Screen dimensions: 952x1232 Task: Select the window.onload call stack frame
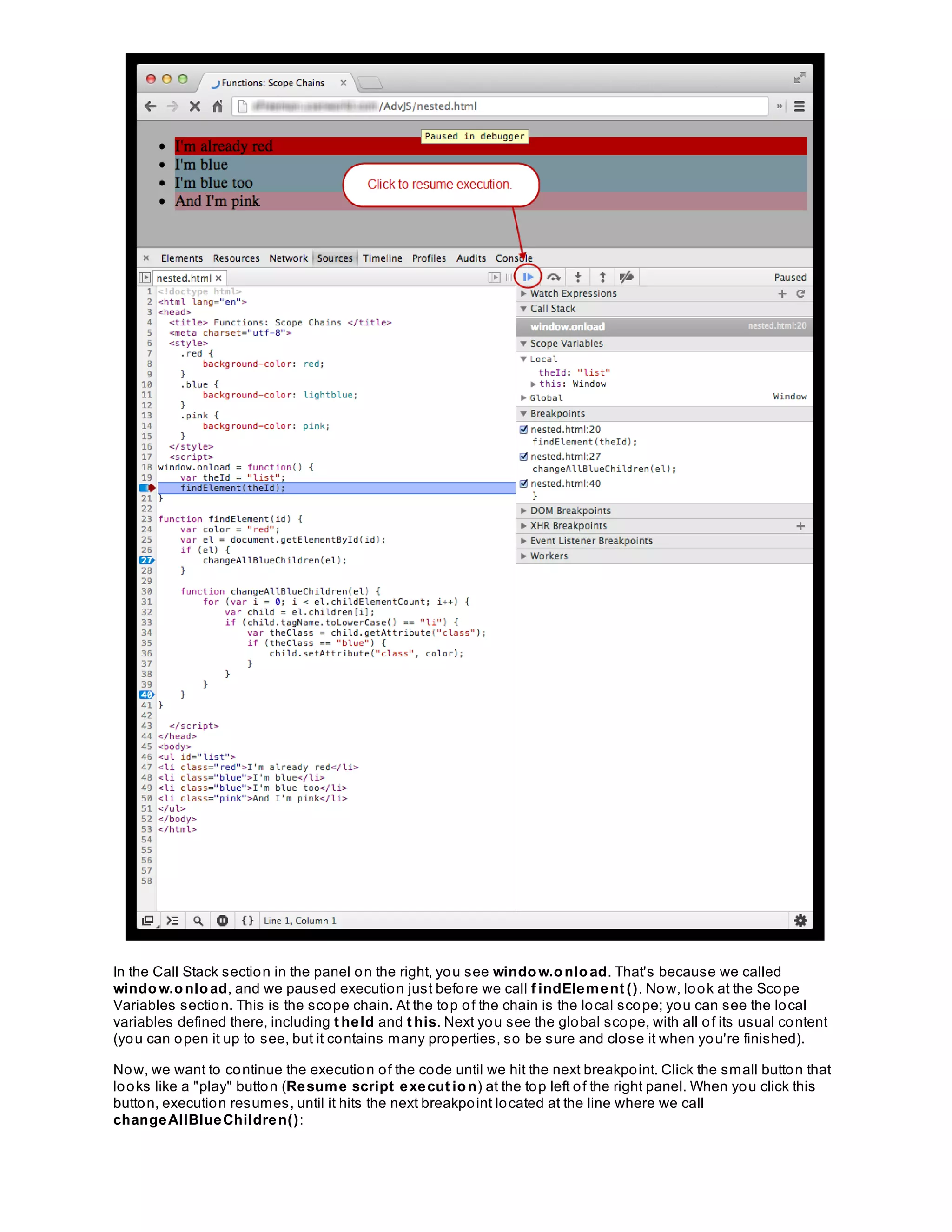tap(664, 327)
